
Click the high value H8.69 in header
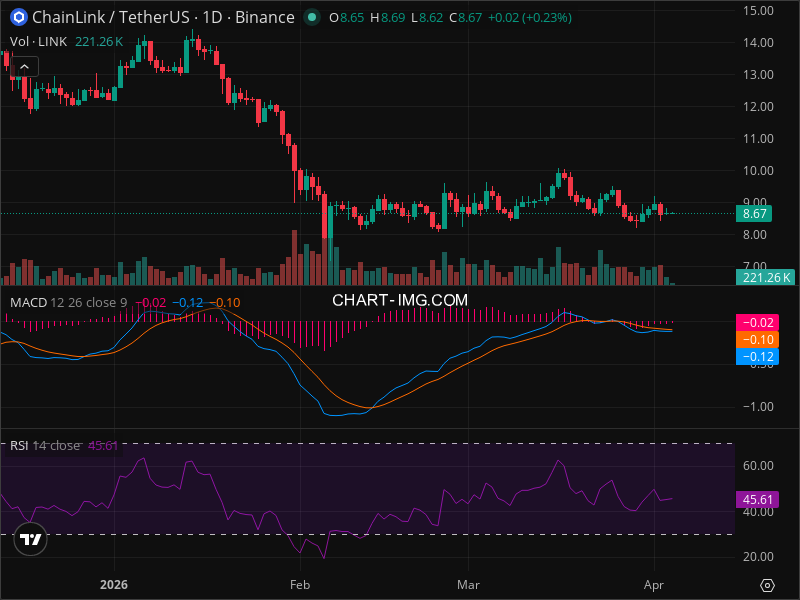click(387, 18)
